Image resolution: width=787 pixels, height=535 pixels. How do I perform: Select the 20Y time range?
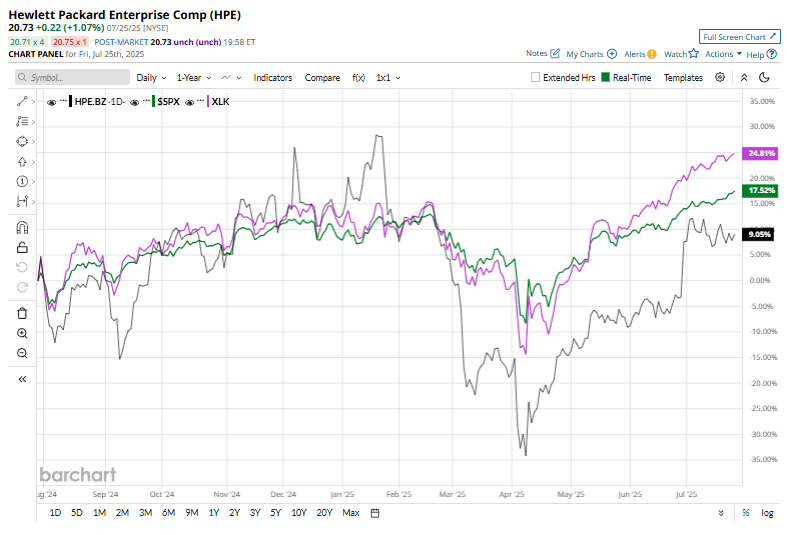tap(324, 513)
